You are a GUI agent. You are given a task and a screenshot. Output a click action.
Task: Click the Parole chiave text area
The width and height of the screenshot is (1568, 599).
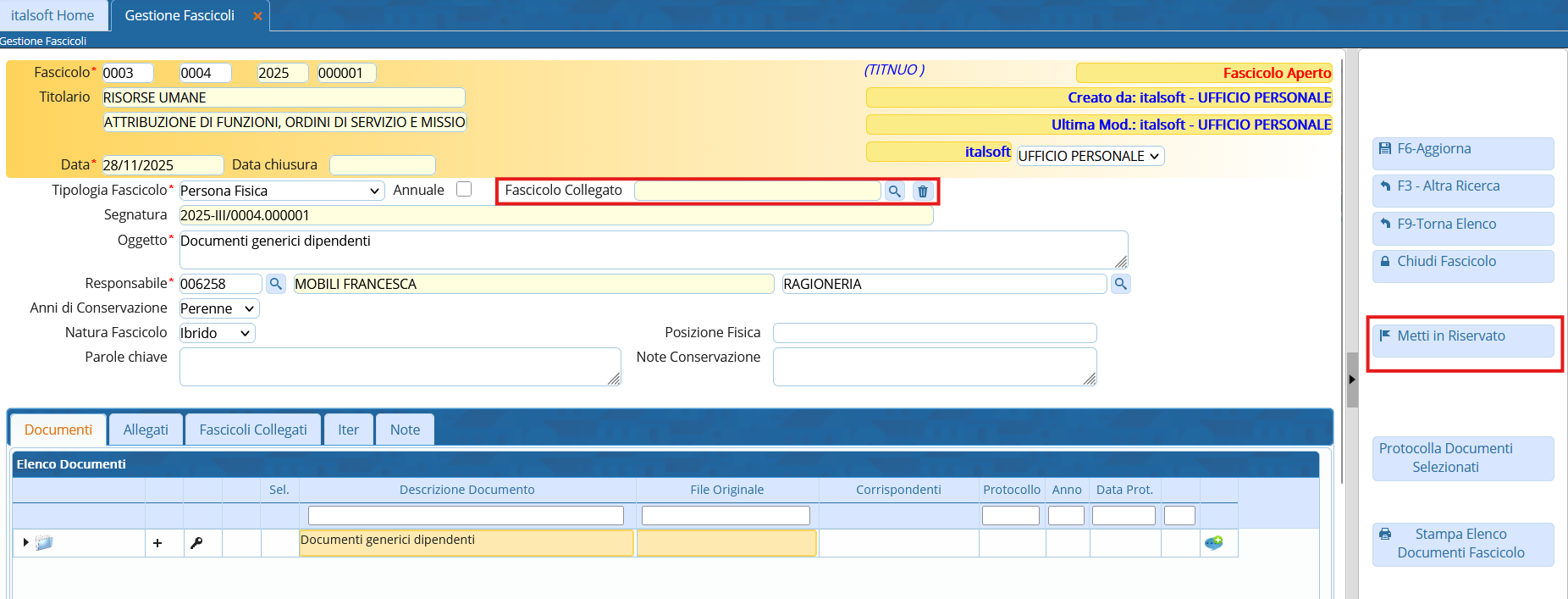pos(400,367)
